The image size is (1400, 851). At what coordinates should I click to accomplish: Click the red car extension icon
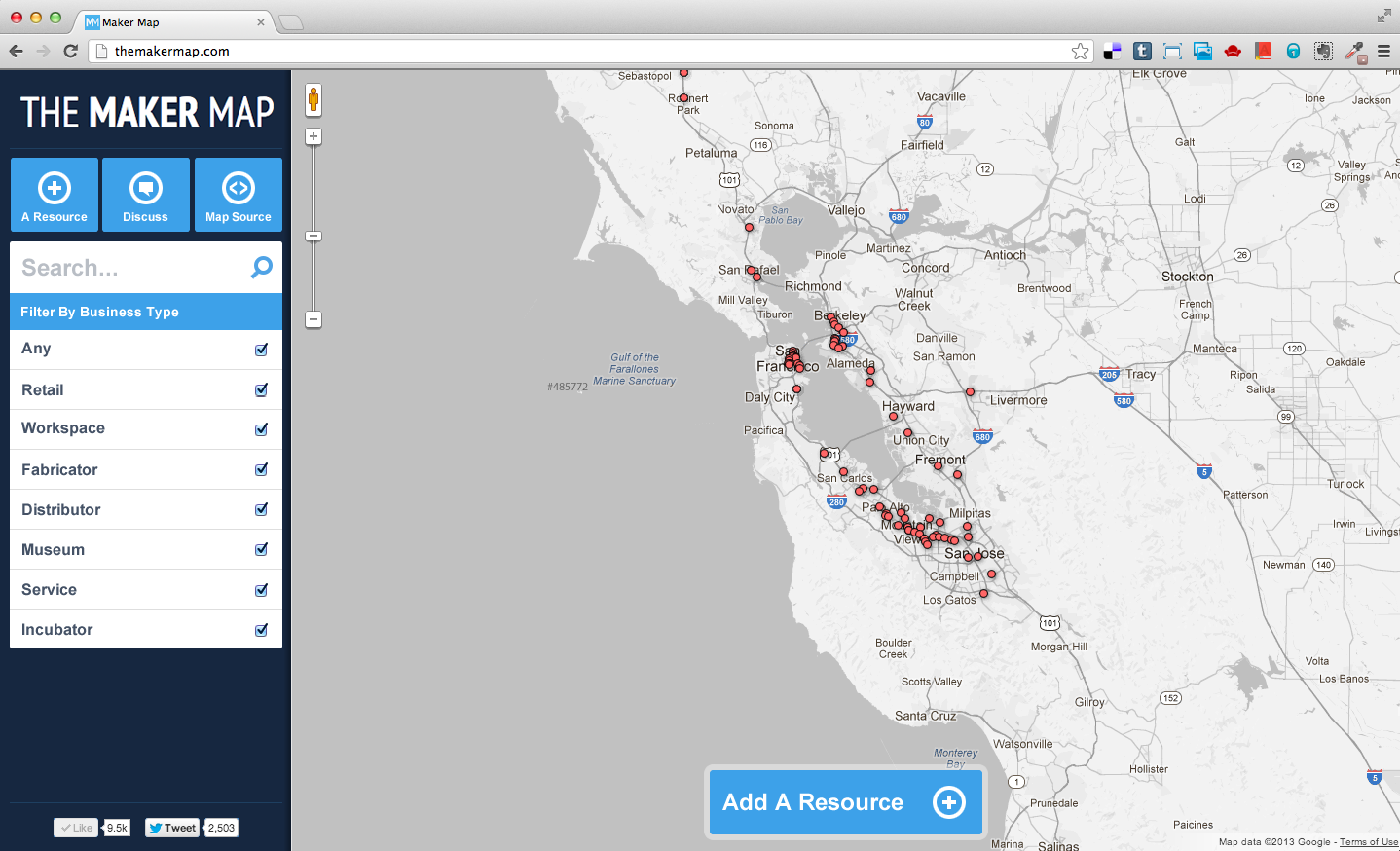1233,51
